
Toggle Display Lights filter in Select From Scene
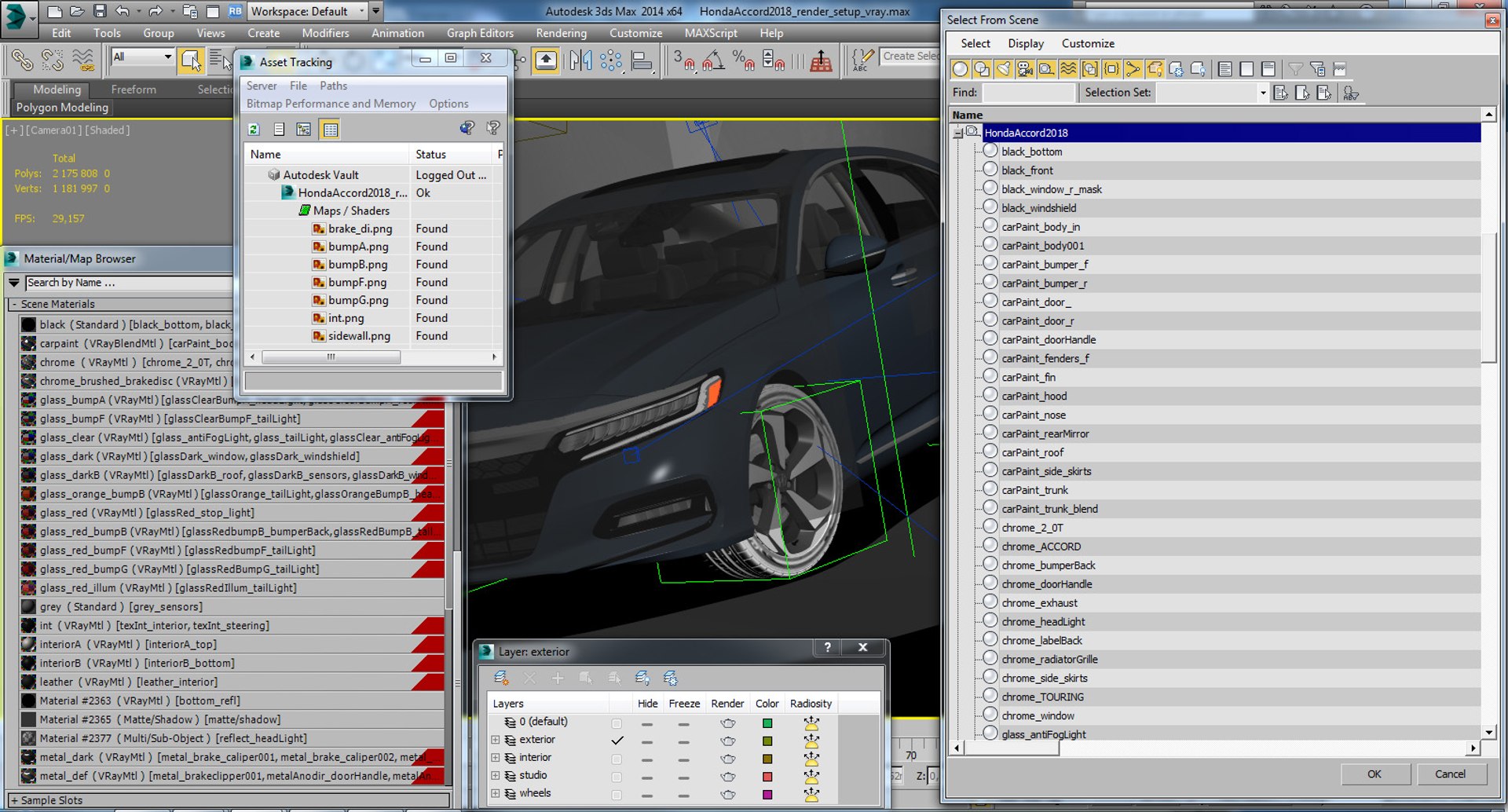tap(1004, 69)
